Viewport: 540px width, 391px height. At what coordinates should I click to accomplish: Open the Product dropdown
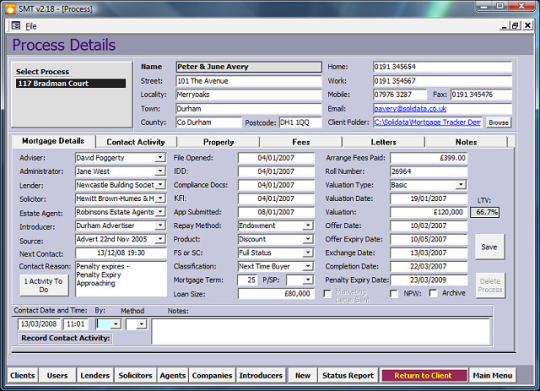pos(308,239)
